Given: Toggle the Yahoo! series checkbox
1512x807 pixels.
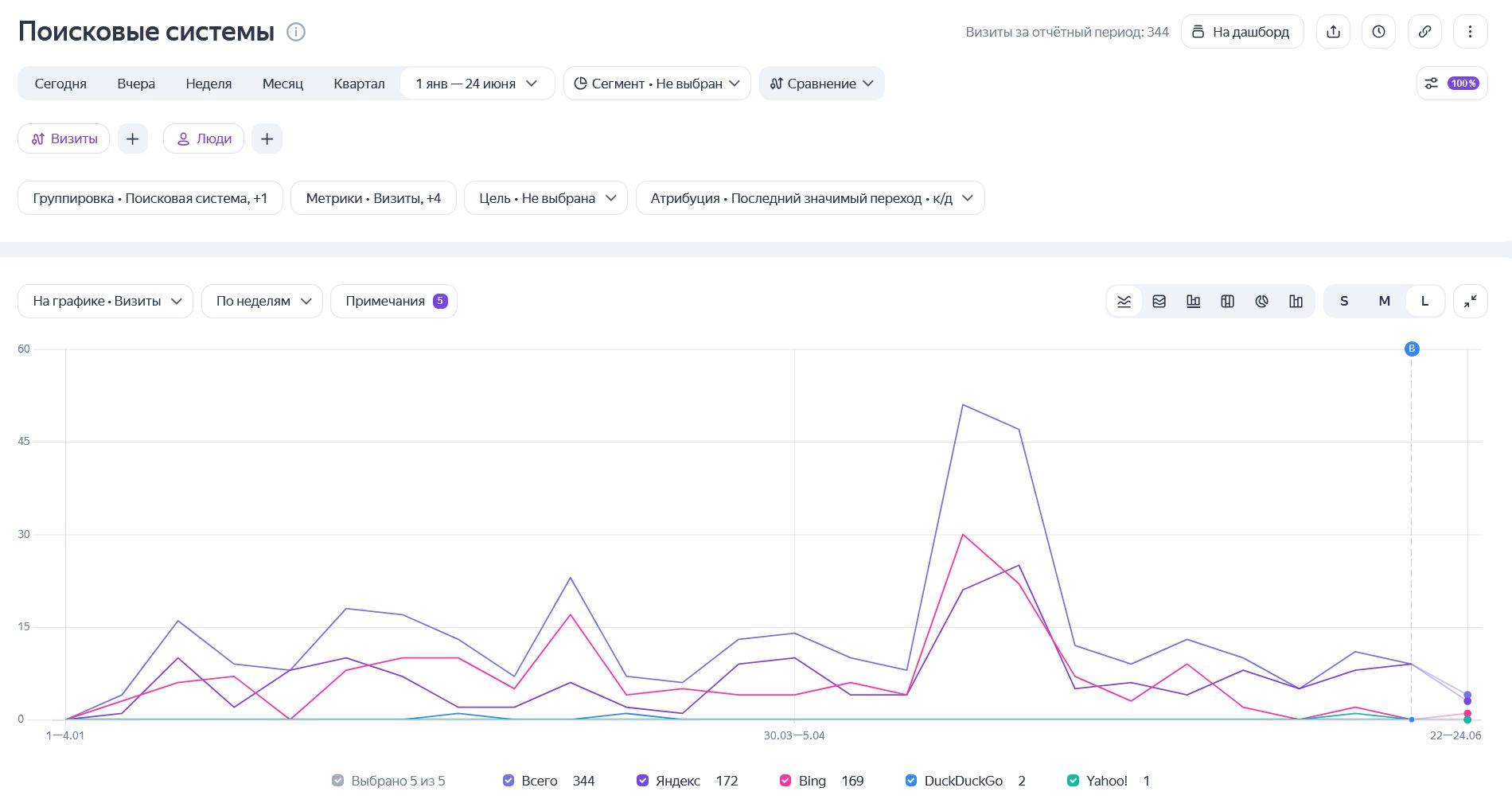Looking at the screenshot, I should (x=1072, y=781).
